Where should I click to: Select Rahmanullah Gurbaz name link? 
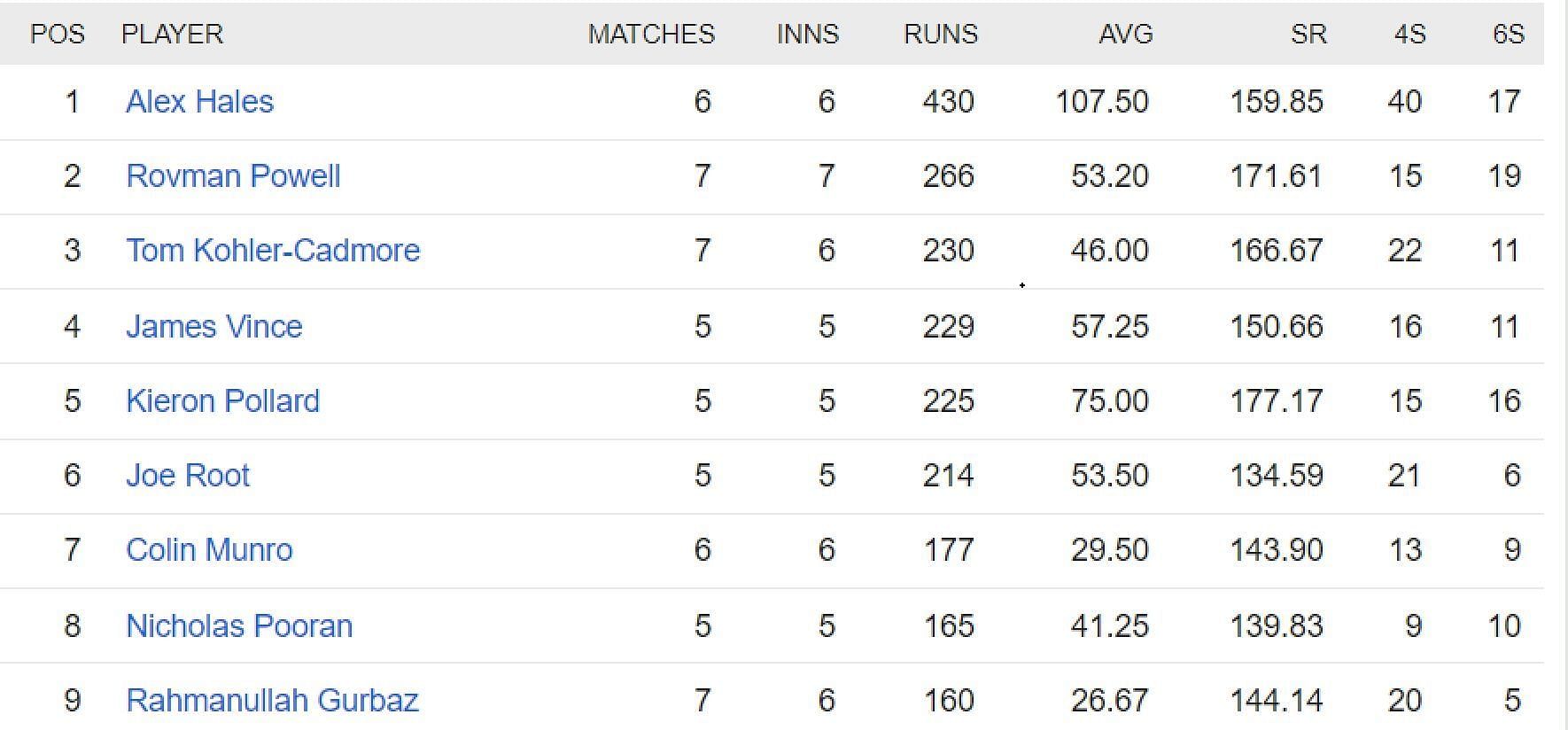tap(272, 701)
